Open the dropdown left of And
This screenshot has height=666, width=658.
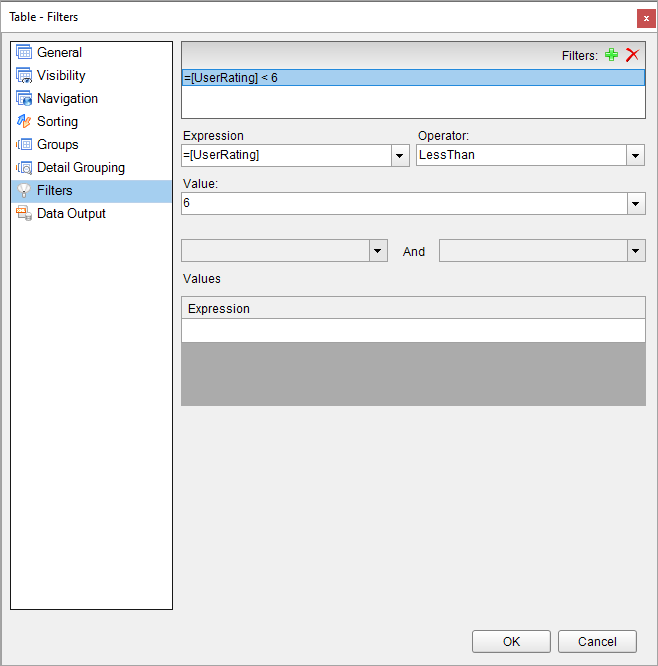click(378, 251)
